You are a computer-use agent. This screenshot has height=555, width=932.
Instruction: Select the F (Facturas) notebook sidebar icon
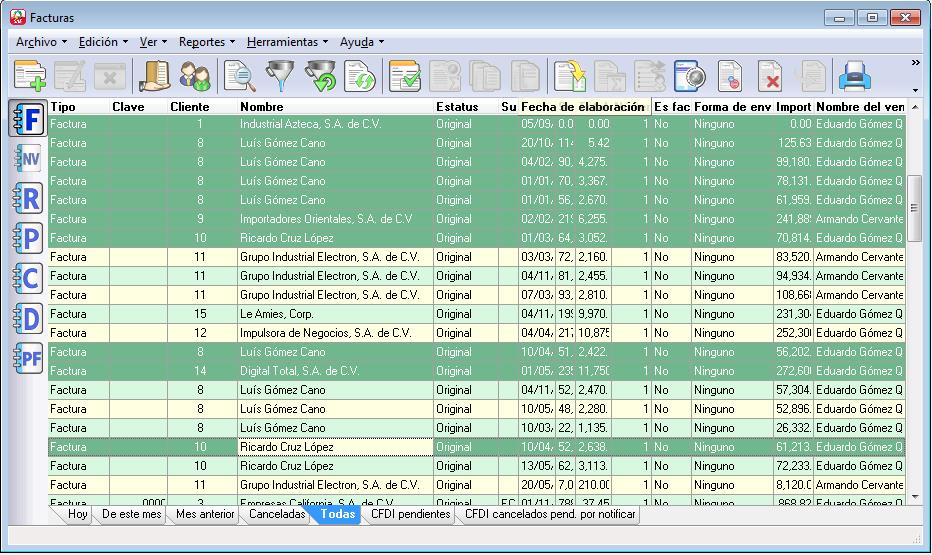coord(27,119)
